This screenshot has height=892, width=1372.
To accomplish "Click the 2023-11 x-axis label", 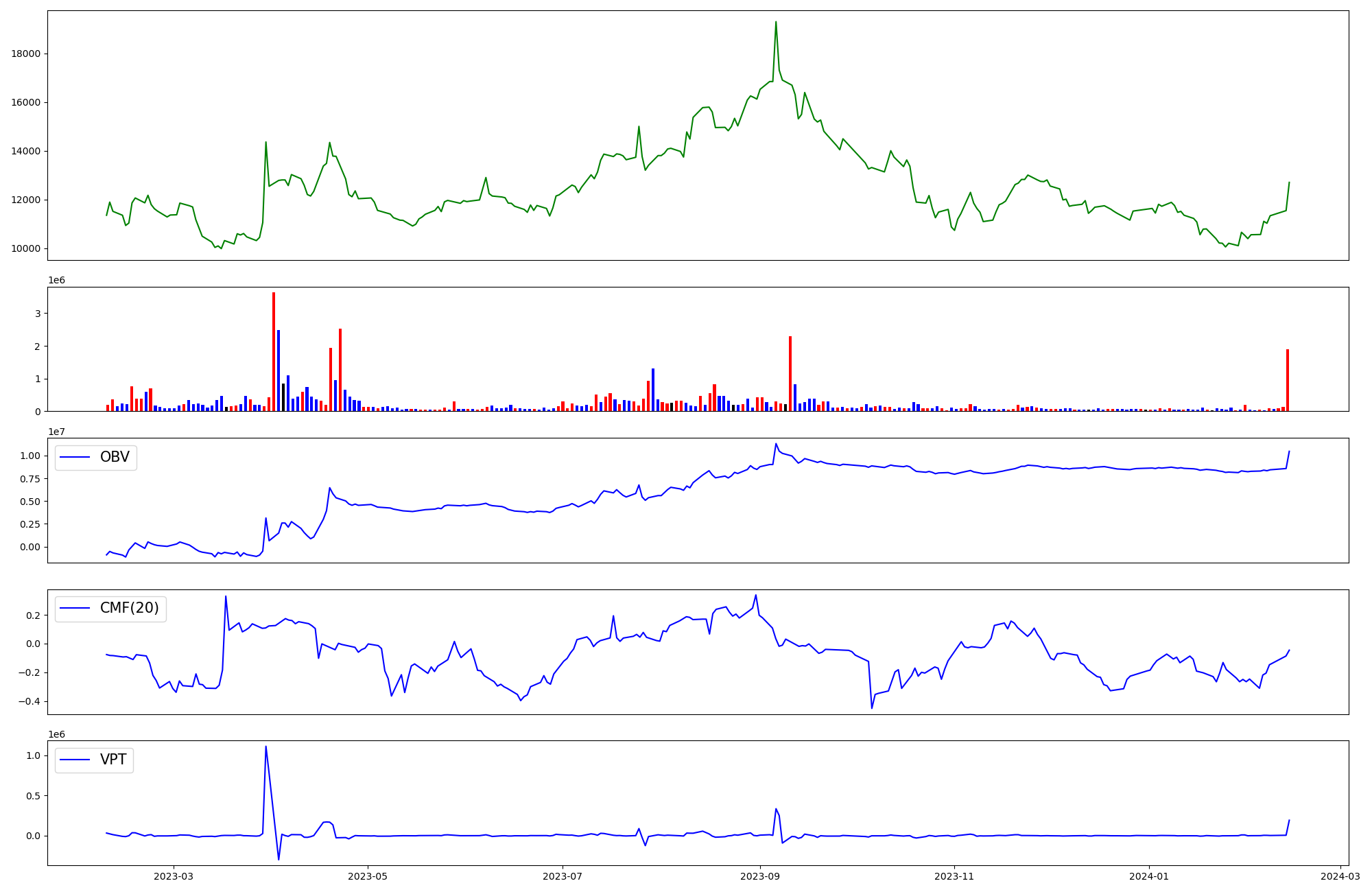I will pyautogui.click(x=954, y=876).
